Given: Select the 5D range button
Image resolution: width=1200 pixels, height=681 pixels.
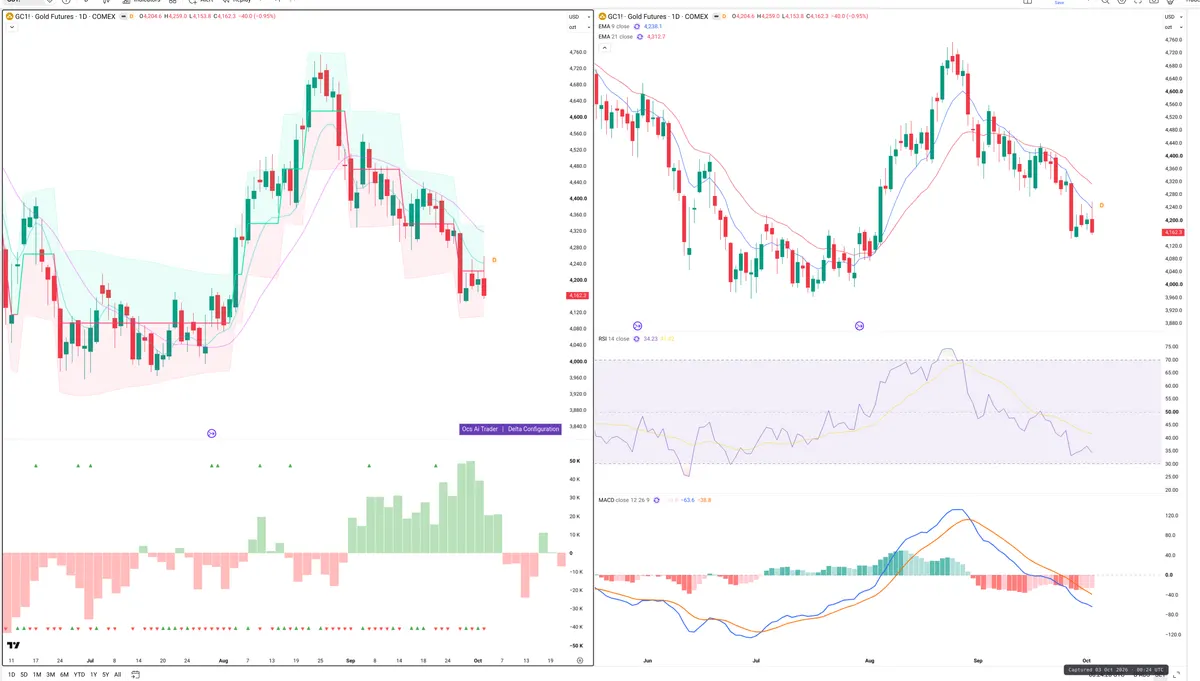Looking at the screenshot, I should (25, 675).
